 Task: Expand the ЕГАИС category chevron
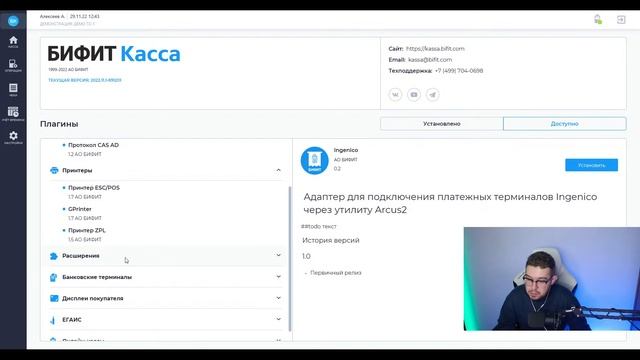coord(278,319)
